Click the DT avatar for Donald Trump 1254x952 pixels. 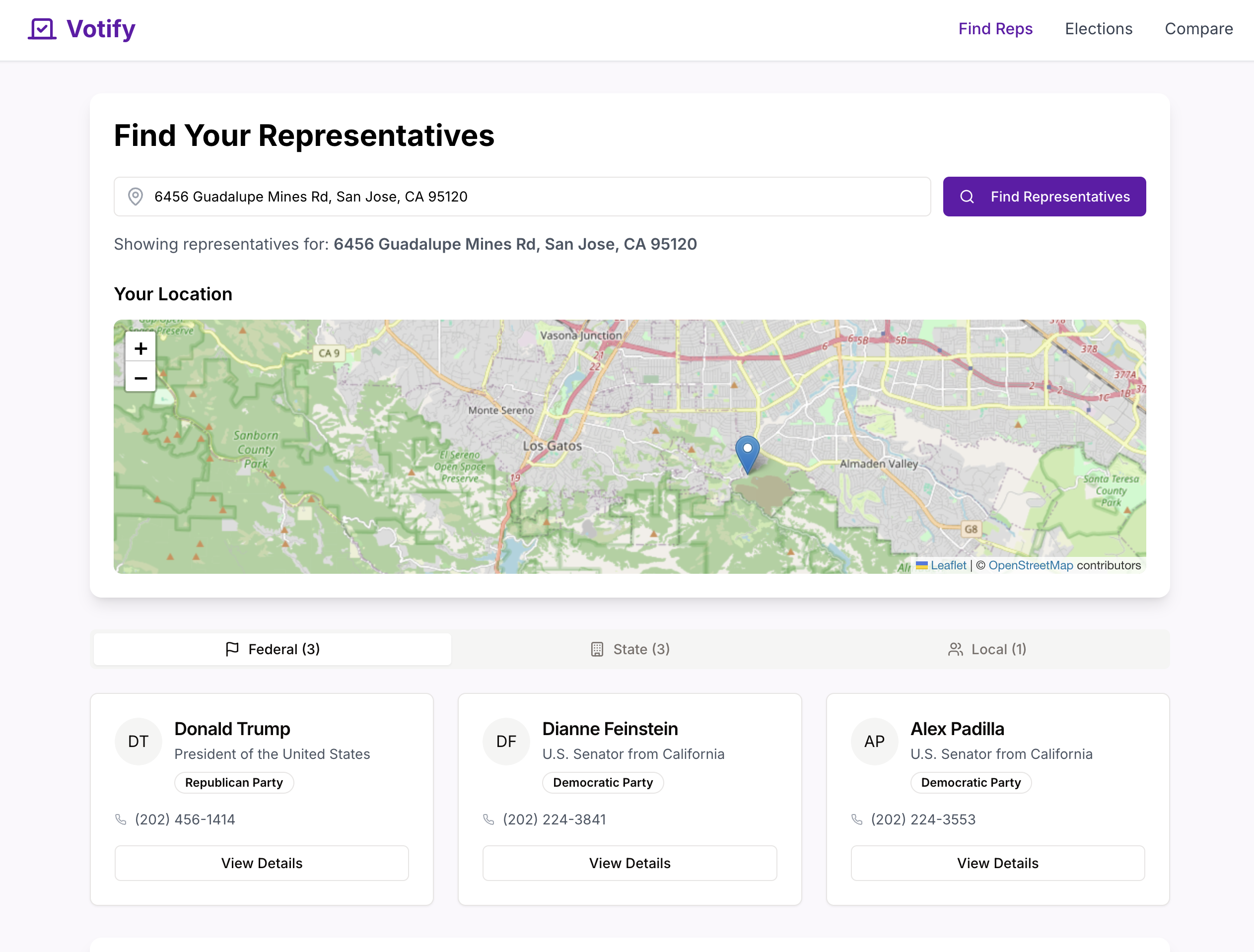[x=139, y=741]
